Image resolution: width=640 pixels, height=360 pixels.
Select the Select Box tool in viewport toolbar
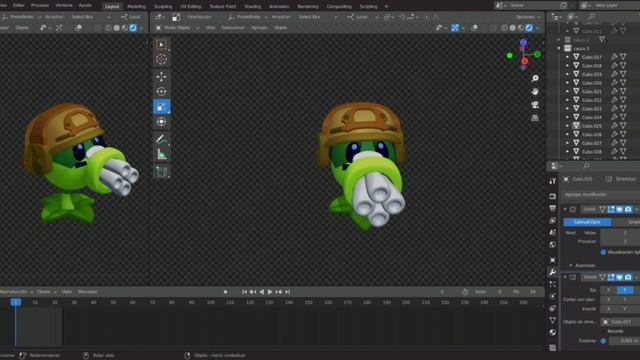162,44
